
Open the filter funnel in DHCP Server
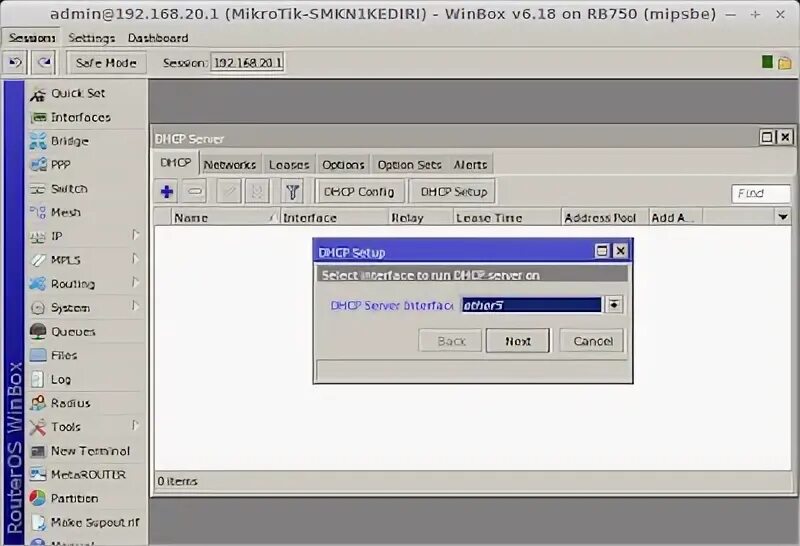click(x=292, y=192)
